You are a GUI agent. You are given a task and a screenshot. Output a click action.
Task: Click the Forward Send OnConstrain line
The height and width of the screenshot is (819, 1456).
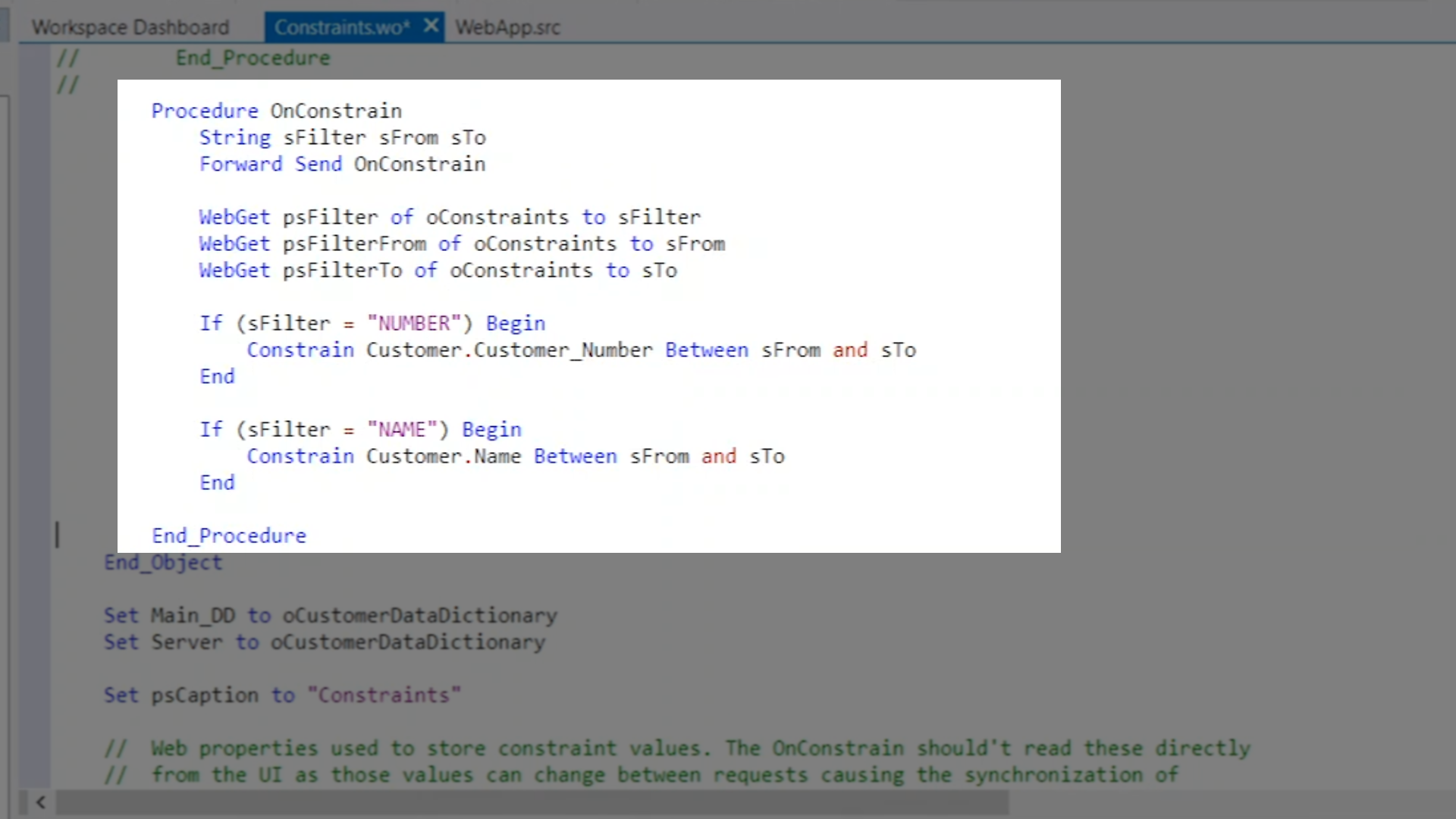(342, 165)
